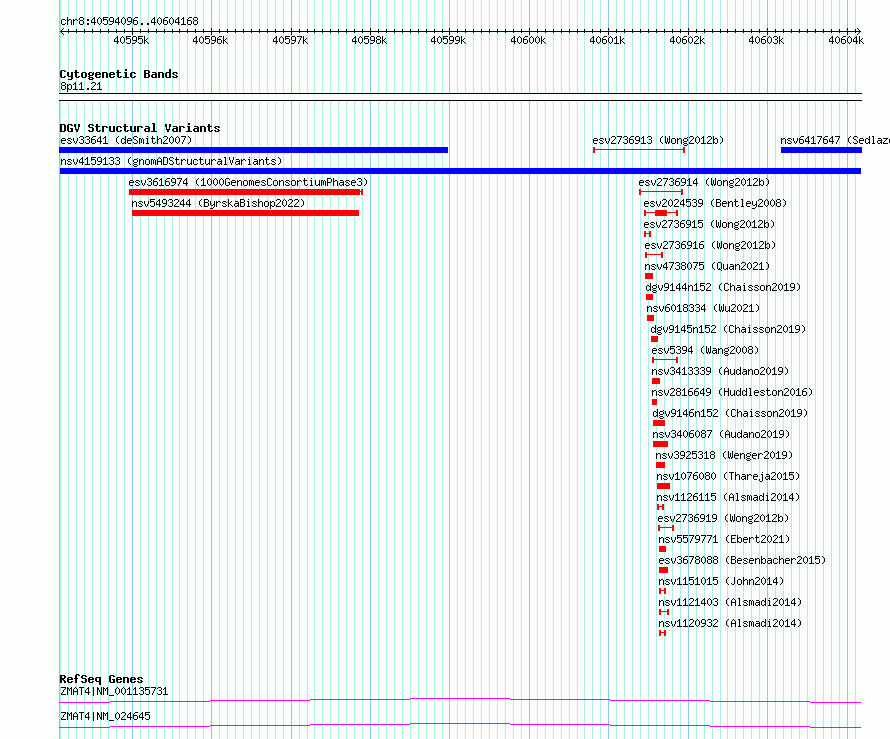Screen dimensions: 890x739
Task: Click nsv3925318 (Wenger2019) label
Action: 724,455
